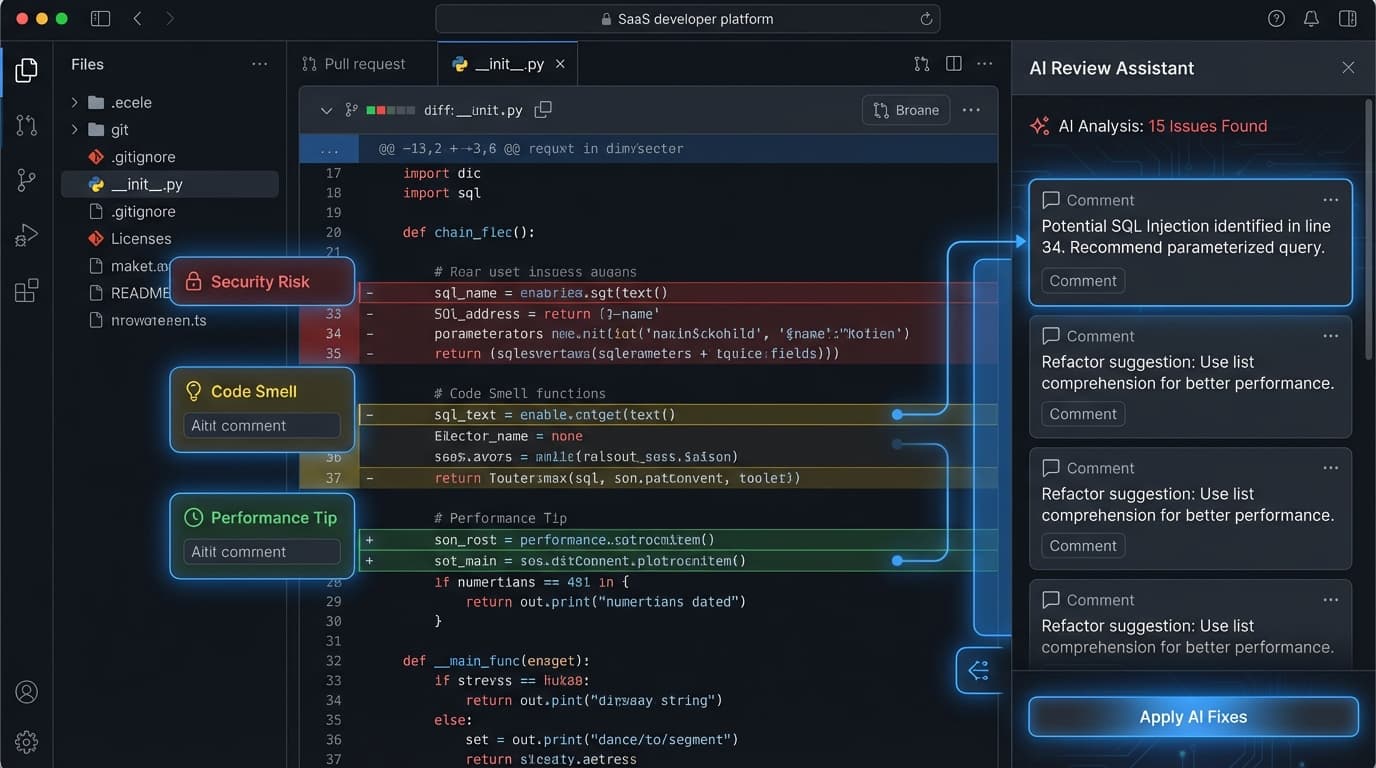This screenshot has width=1376, height=768.
Task: Switch to the Pull request tab
Action: tap(363, 63)
